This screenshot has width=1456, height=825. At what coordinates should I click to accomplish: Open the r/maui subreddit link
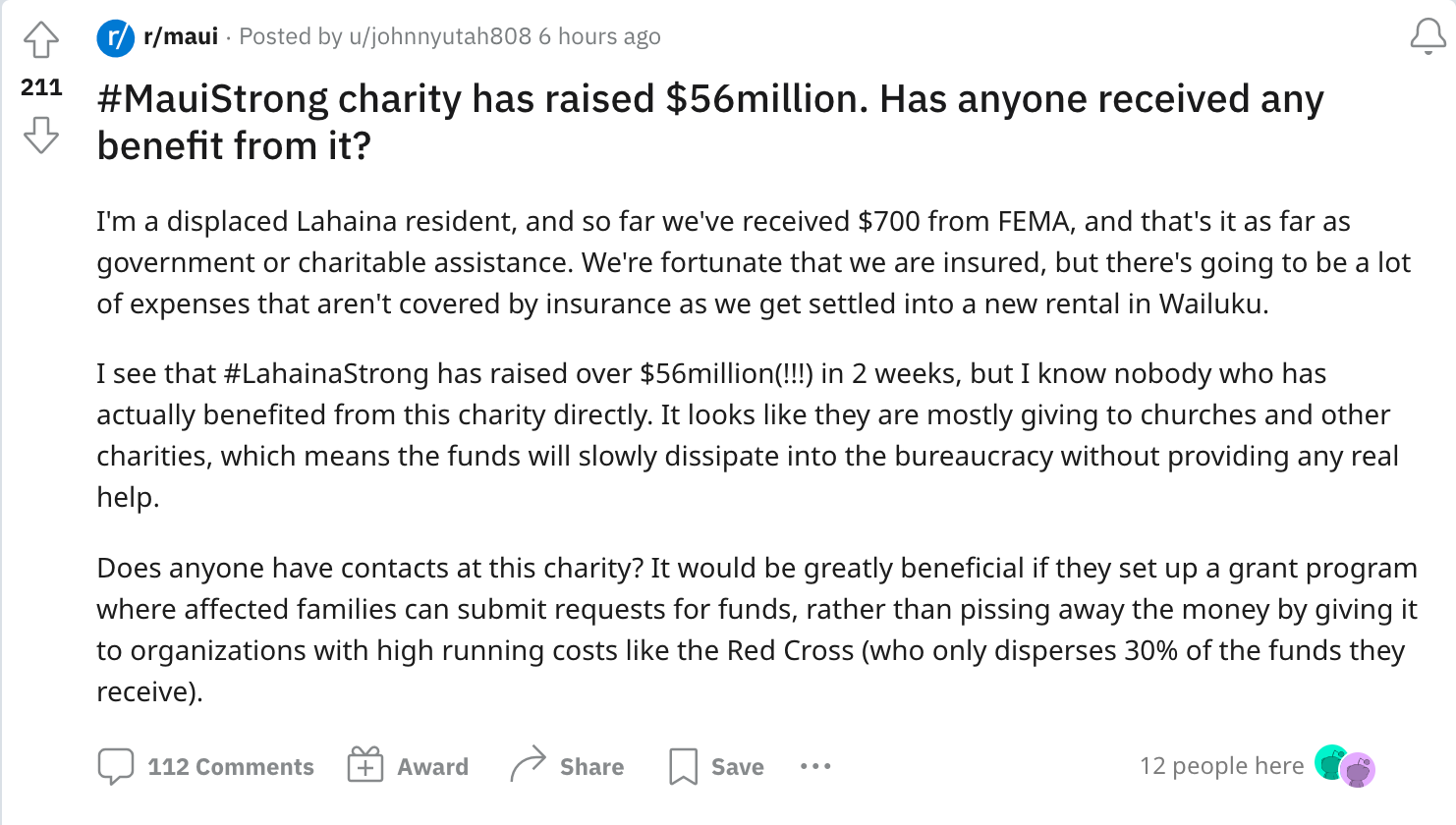[181, 37]
